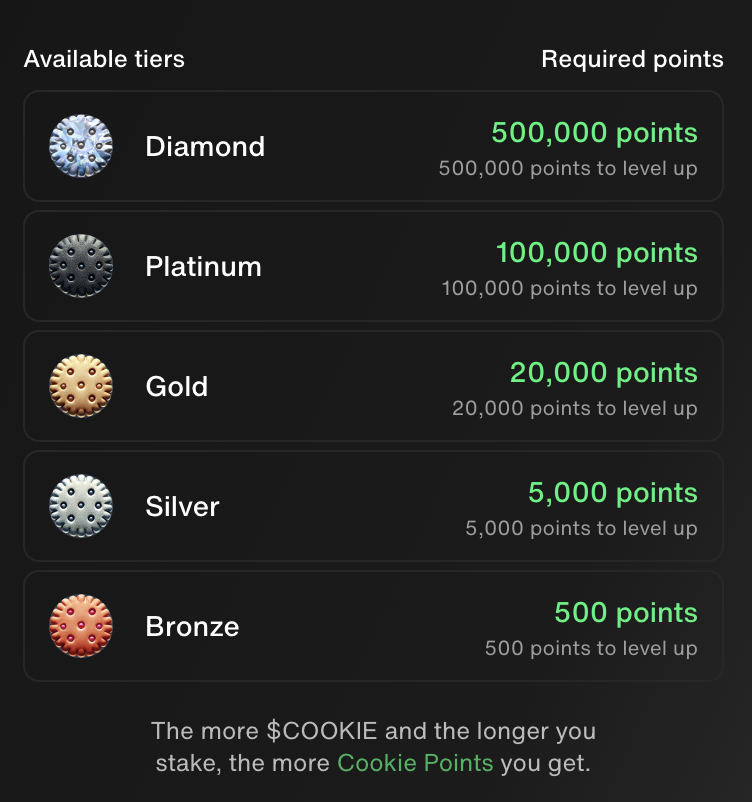This screenshot has width=752, height=802.
Task: Select the Diamond tier name
Action: (x=205, y=147)
